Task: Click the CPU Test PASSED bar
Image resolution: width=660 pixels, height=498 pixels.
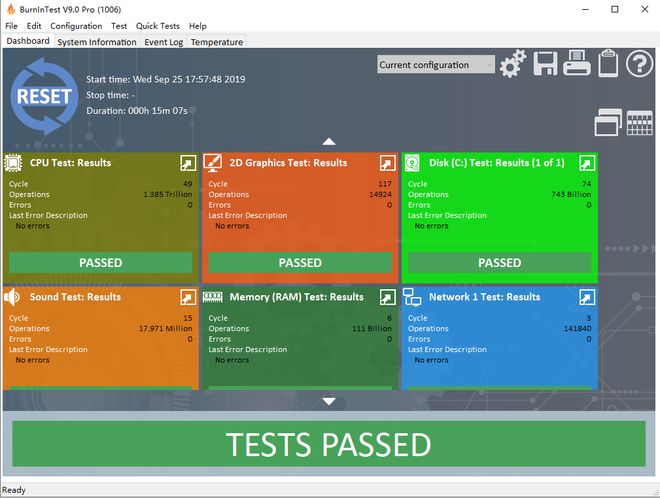Action: [101, 263]
